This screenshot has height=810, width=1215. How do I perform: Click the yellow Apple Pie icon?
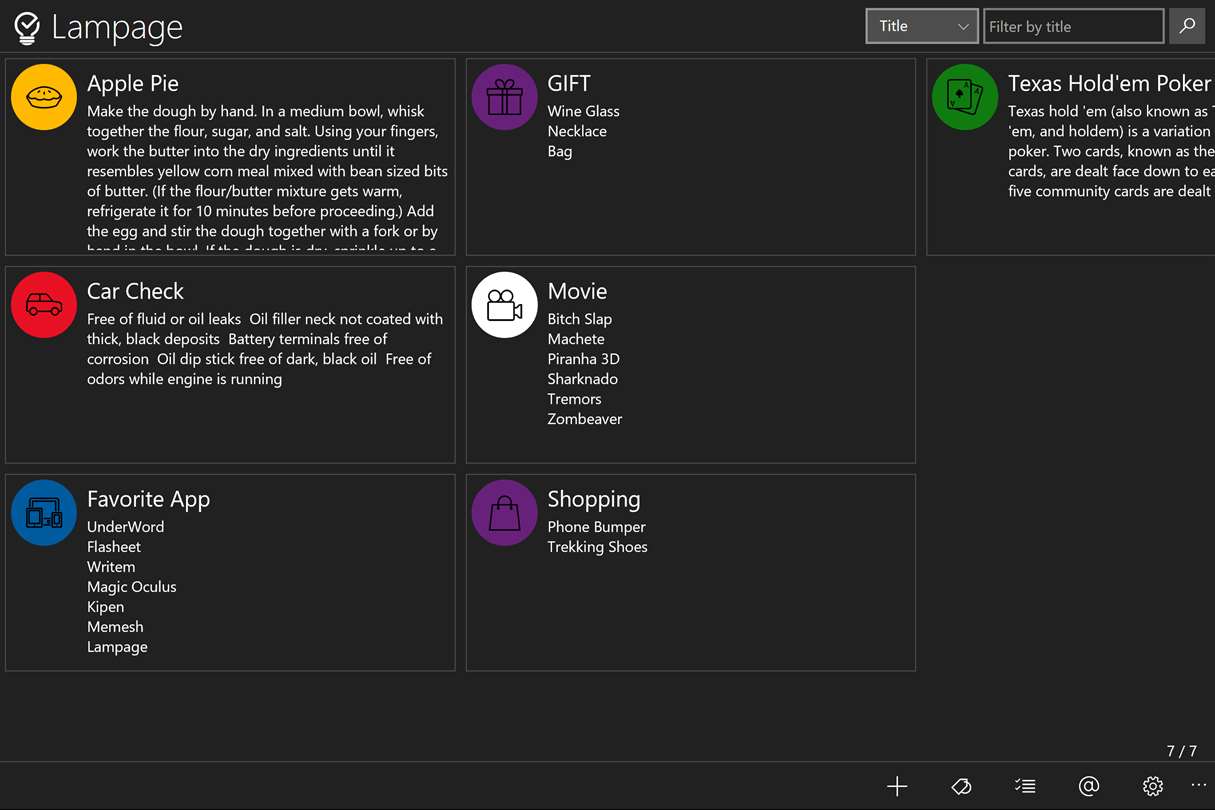[x=44, y=97]
